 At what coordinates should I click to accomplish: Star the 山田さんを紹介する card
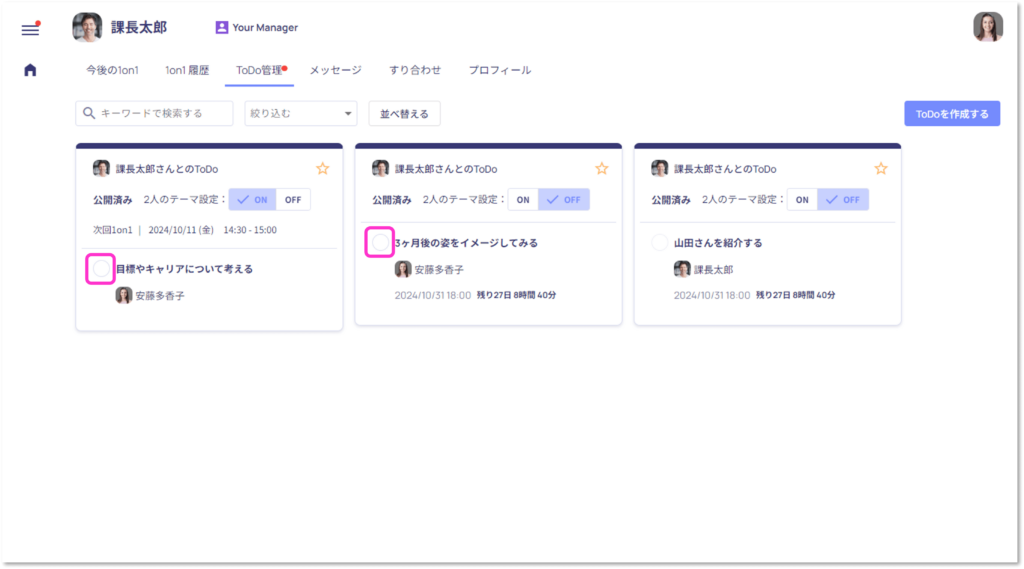tap(881, 169)
